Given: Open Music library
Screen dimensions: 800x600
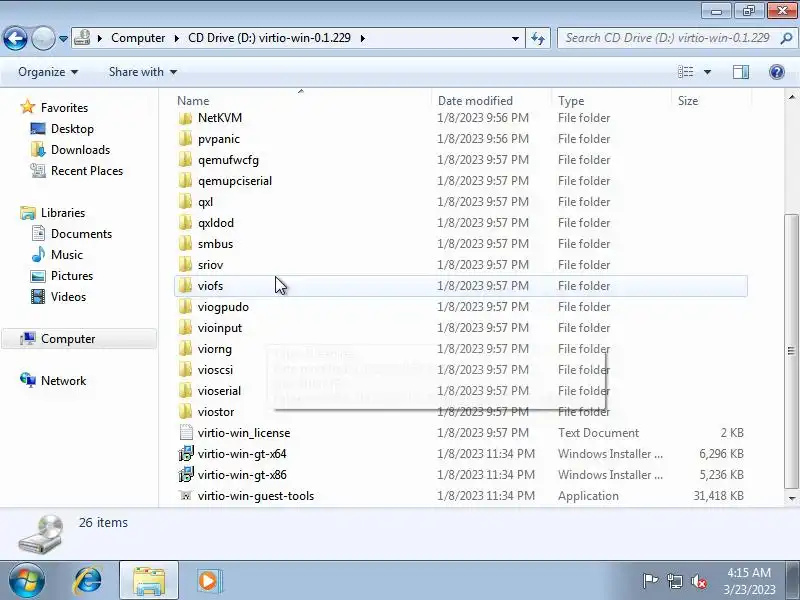Looking at the screenshot, I should [x=66, y=254].
